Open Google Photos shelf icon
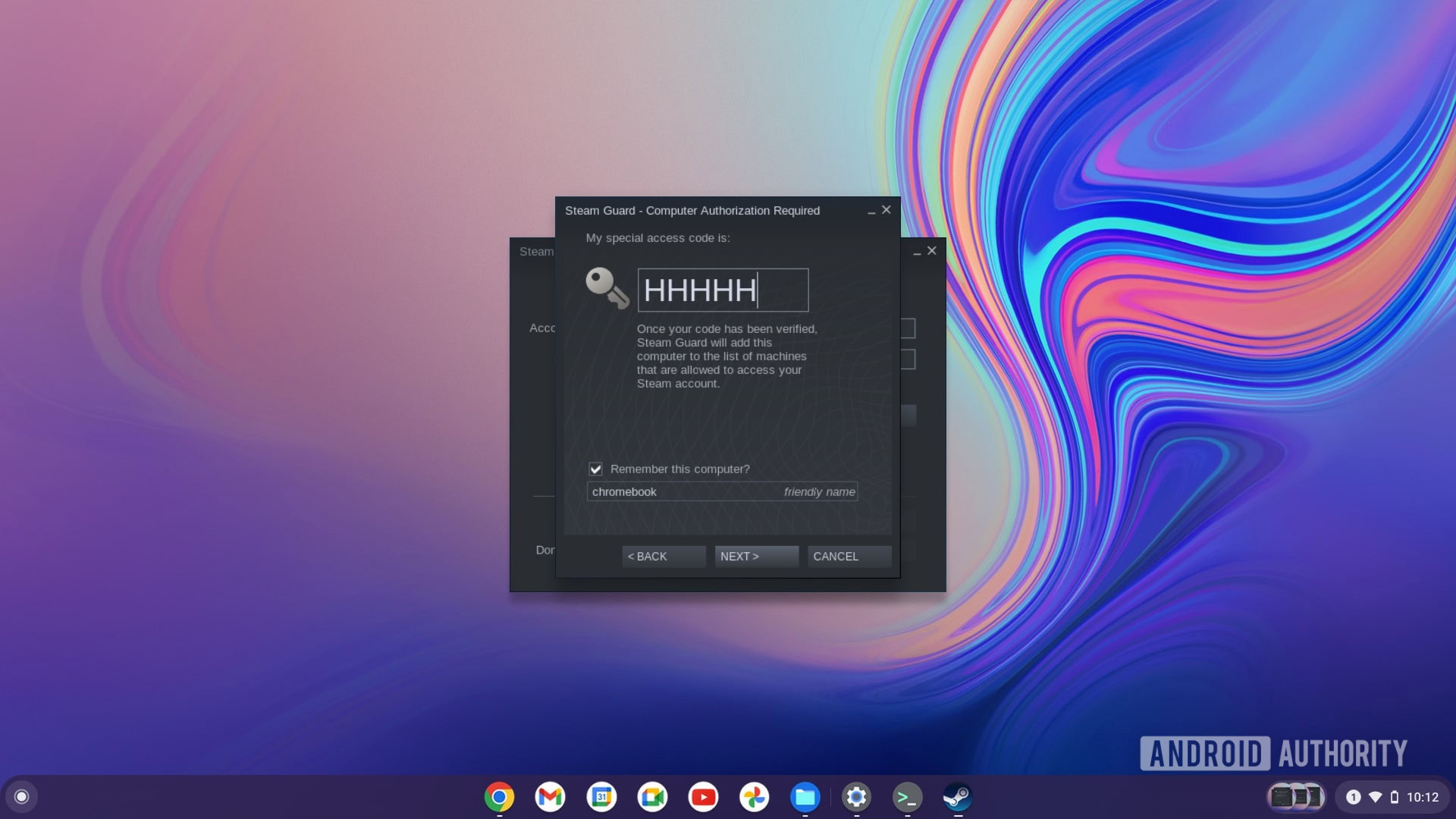The image size is (1456, 819). [754, 797]
